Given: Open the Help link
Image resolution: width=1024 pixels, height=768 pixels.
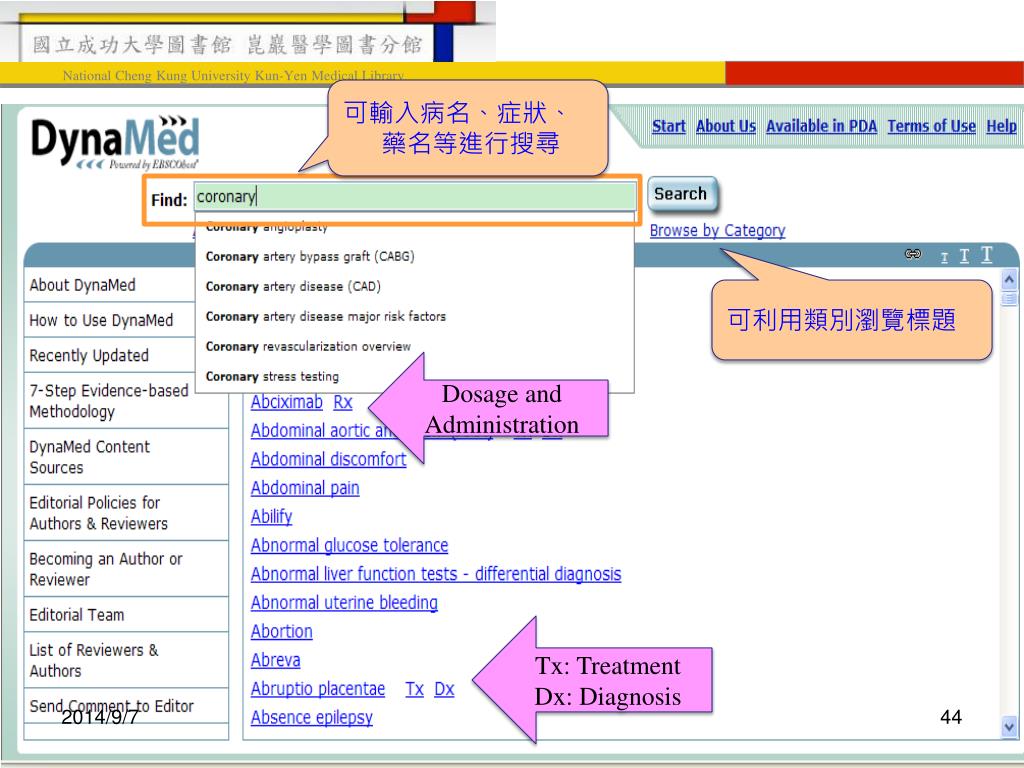Looking at the screenshot, I should [1001, 126].
